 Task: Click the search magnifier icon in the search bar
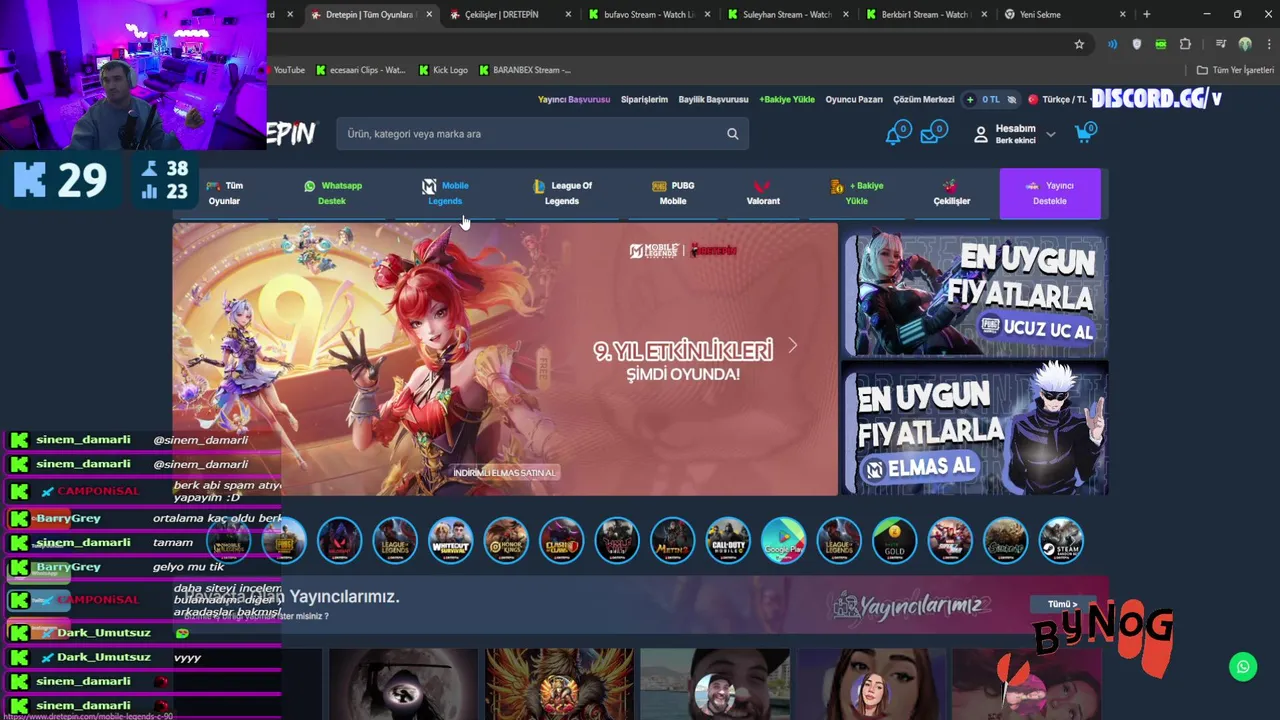click(732, 134)
